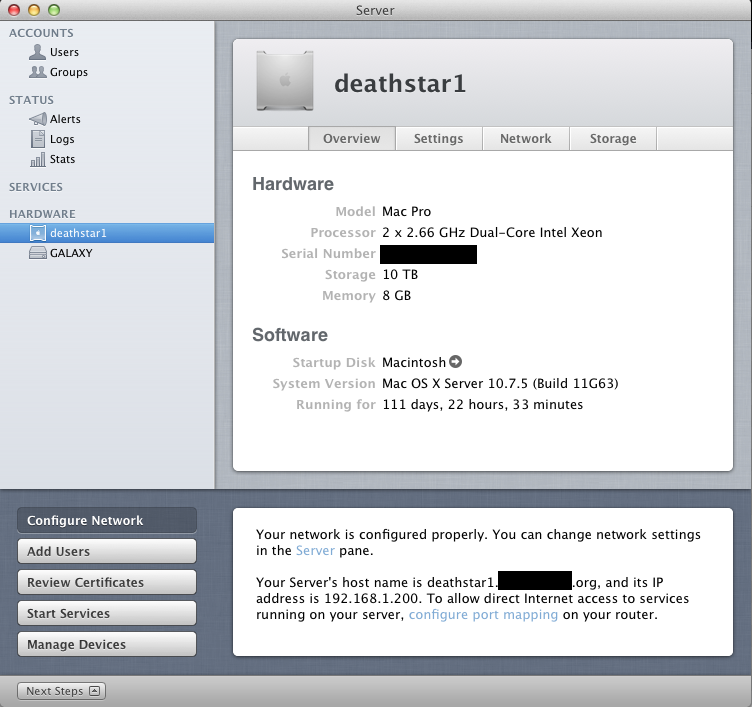Click the arrow icon next to Macintosh
Image resolution: width=752 pixels, height=707 pixels.
pos(456,362)
